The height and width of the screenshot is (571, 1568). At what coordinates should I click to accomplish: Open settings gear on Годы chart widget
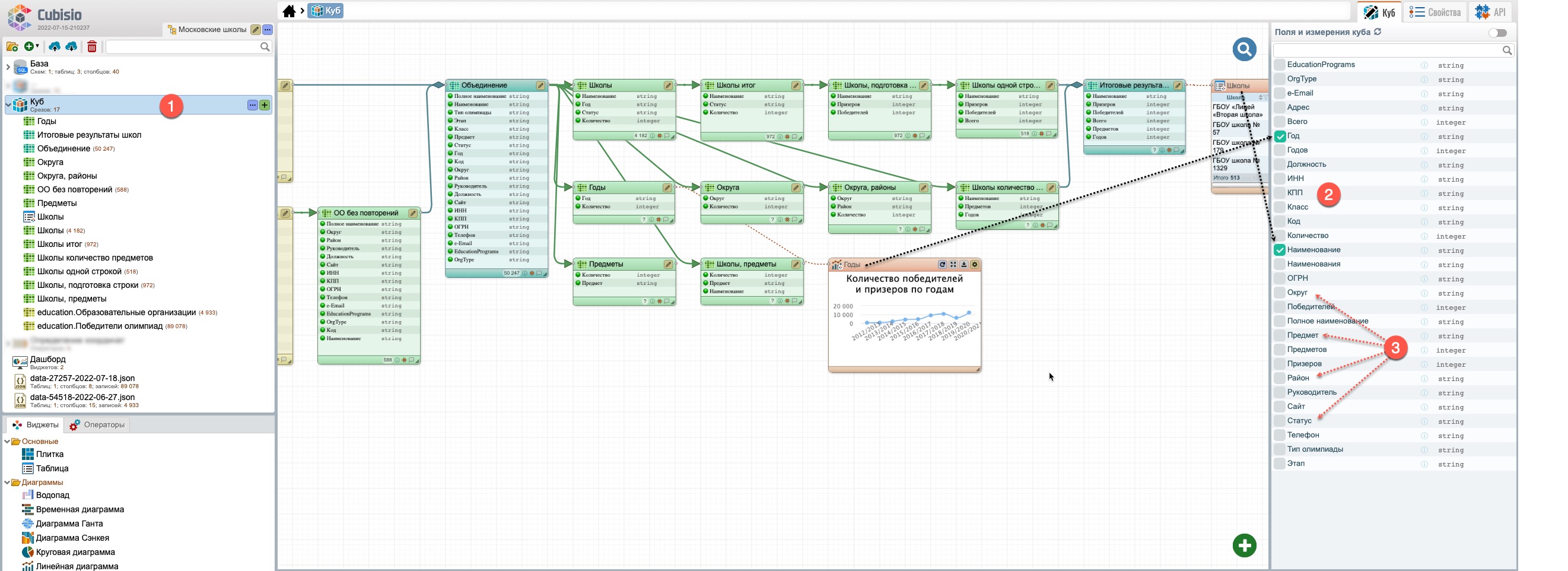pyautogui.click(x=975, y=265)
